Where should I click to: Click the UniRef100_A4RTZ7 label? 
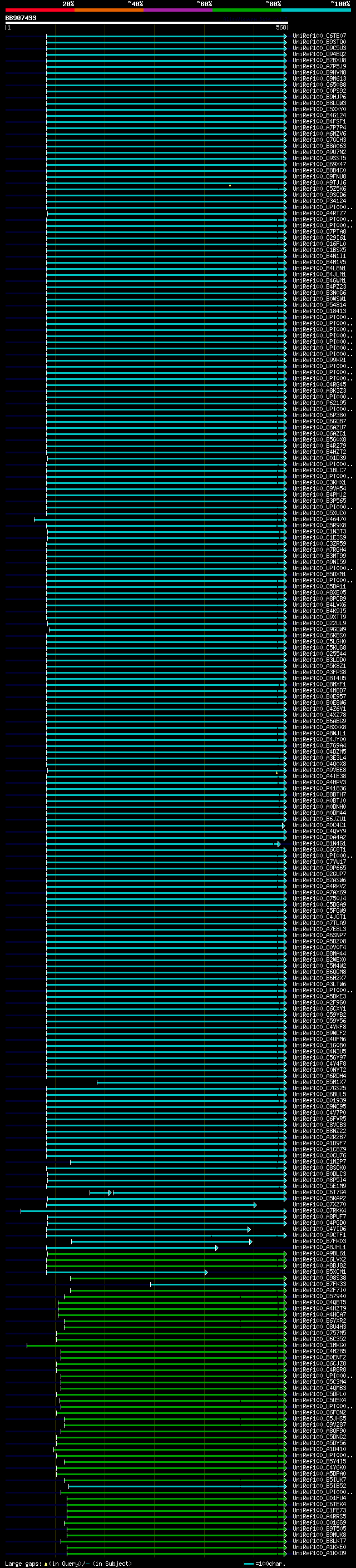pos(319,214)
